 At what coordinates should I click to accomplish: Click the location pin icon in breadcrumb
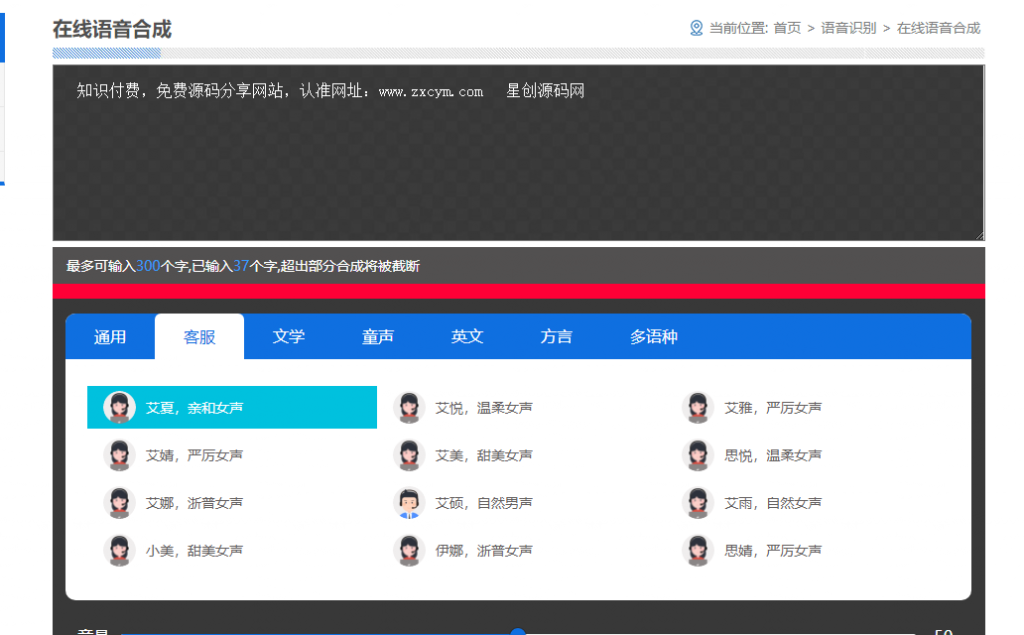[696, 28]
